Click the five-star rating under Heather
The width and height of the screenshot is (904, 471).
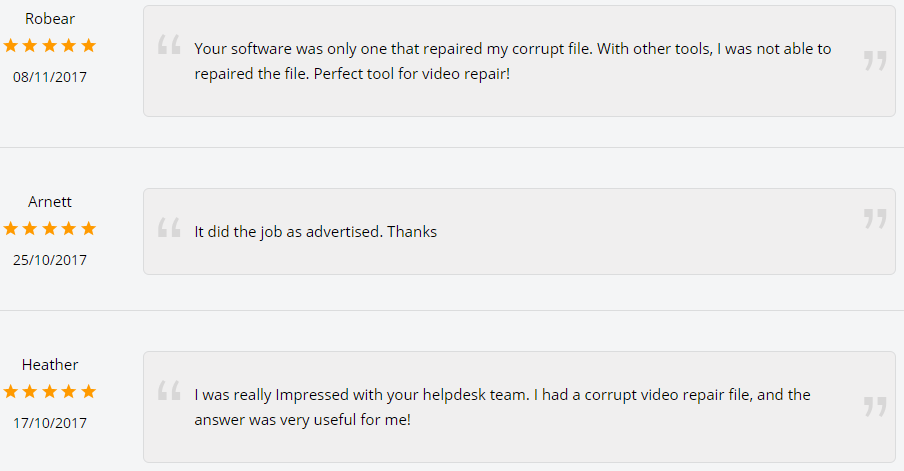coord(50,392)
